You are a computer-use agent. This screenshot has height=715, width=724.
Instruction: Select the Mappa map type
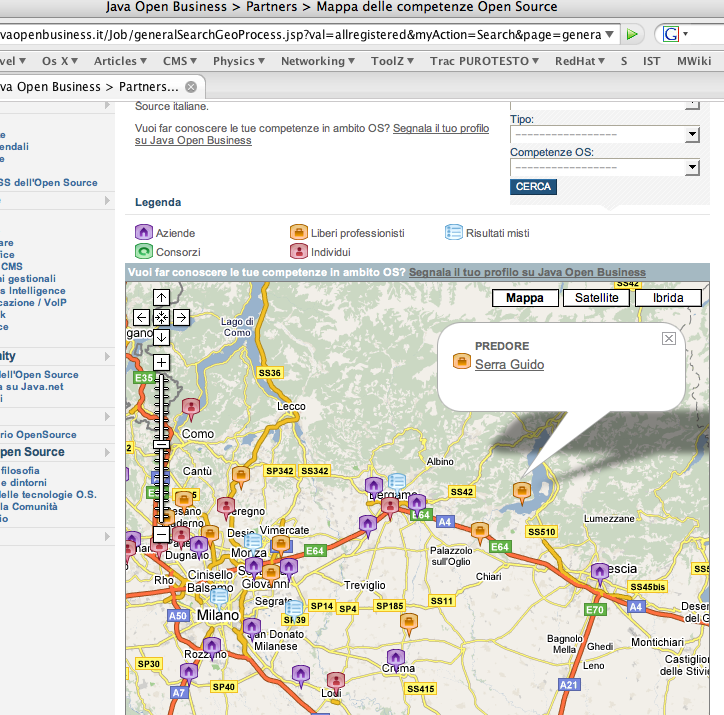click(525, 298)
